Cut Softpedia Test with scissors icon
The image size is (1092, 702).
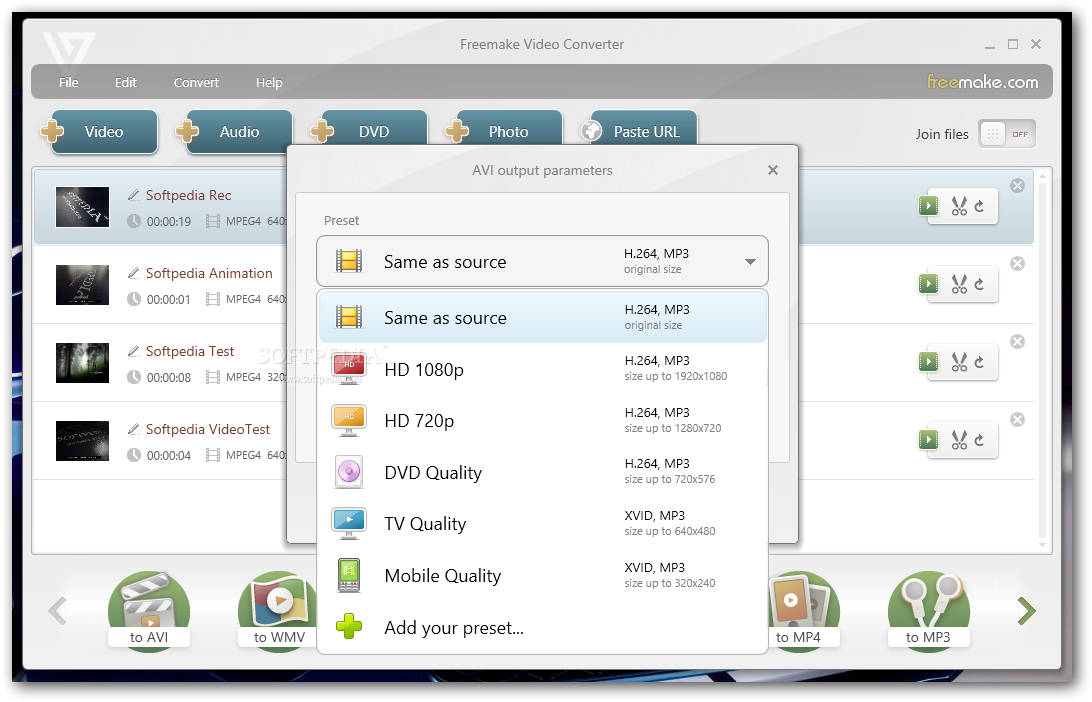(959, 362)
